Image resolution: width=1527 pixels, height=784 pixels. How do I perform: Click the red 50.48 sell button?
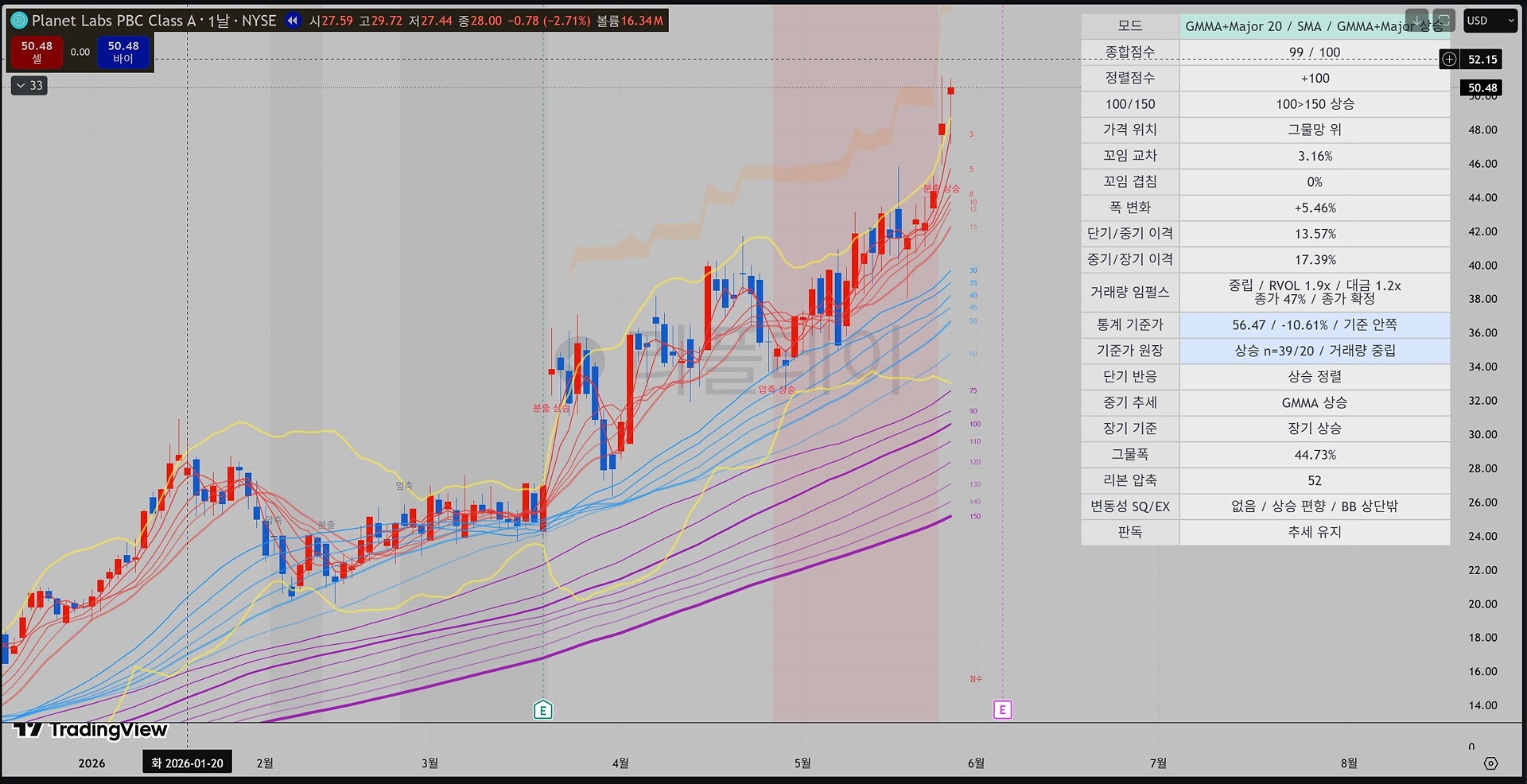coord(37,52)
